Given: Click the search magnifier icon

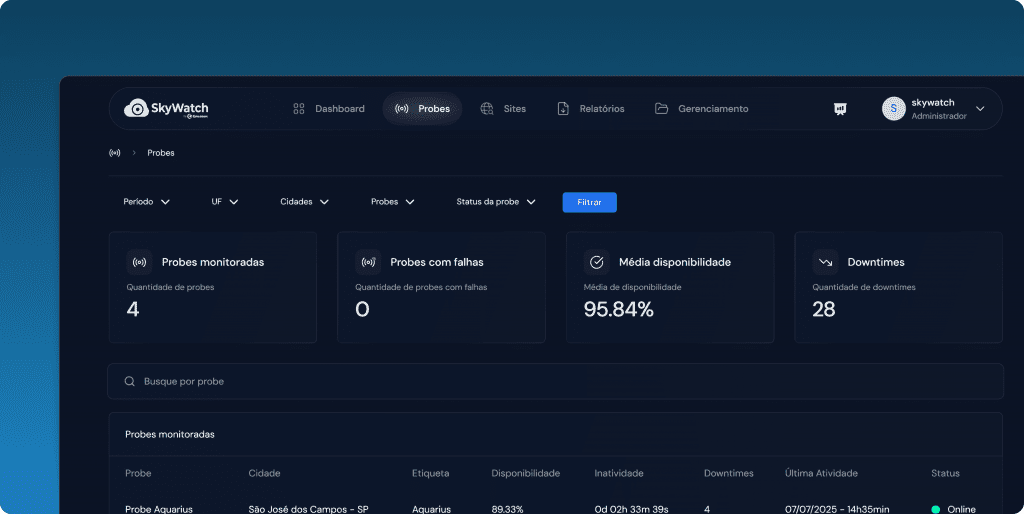Looking at the screenshot, I should 130,381.
